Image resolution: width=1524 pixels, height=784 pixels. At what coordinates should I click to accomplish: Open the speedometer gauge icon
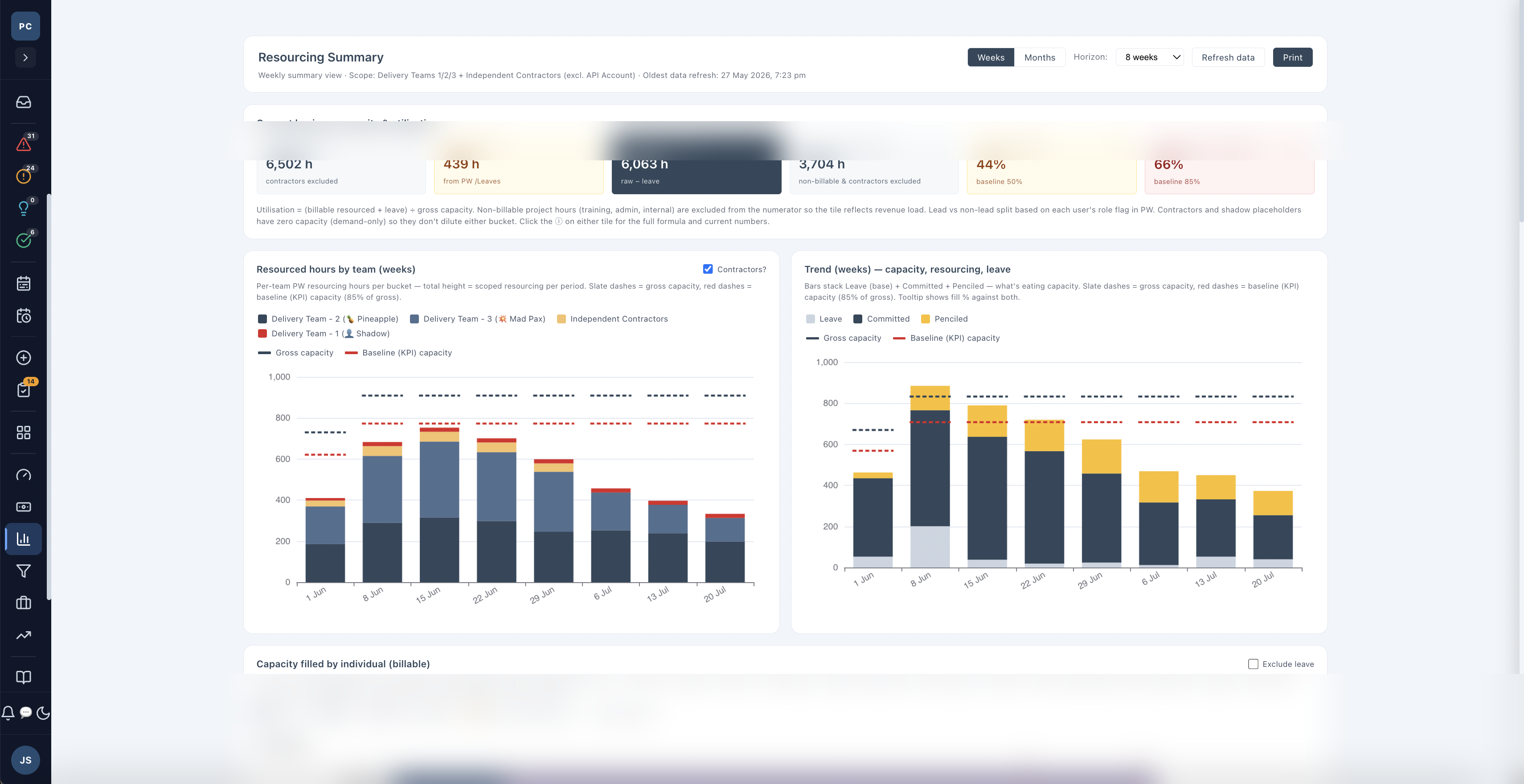24,475
